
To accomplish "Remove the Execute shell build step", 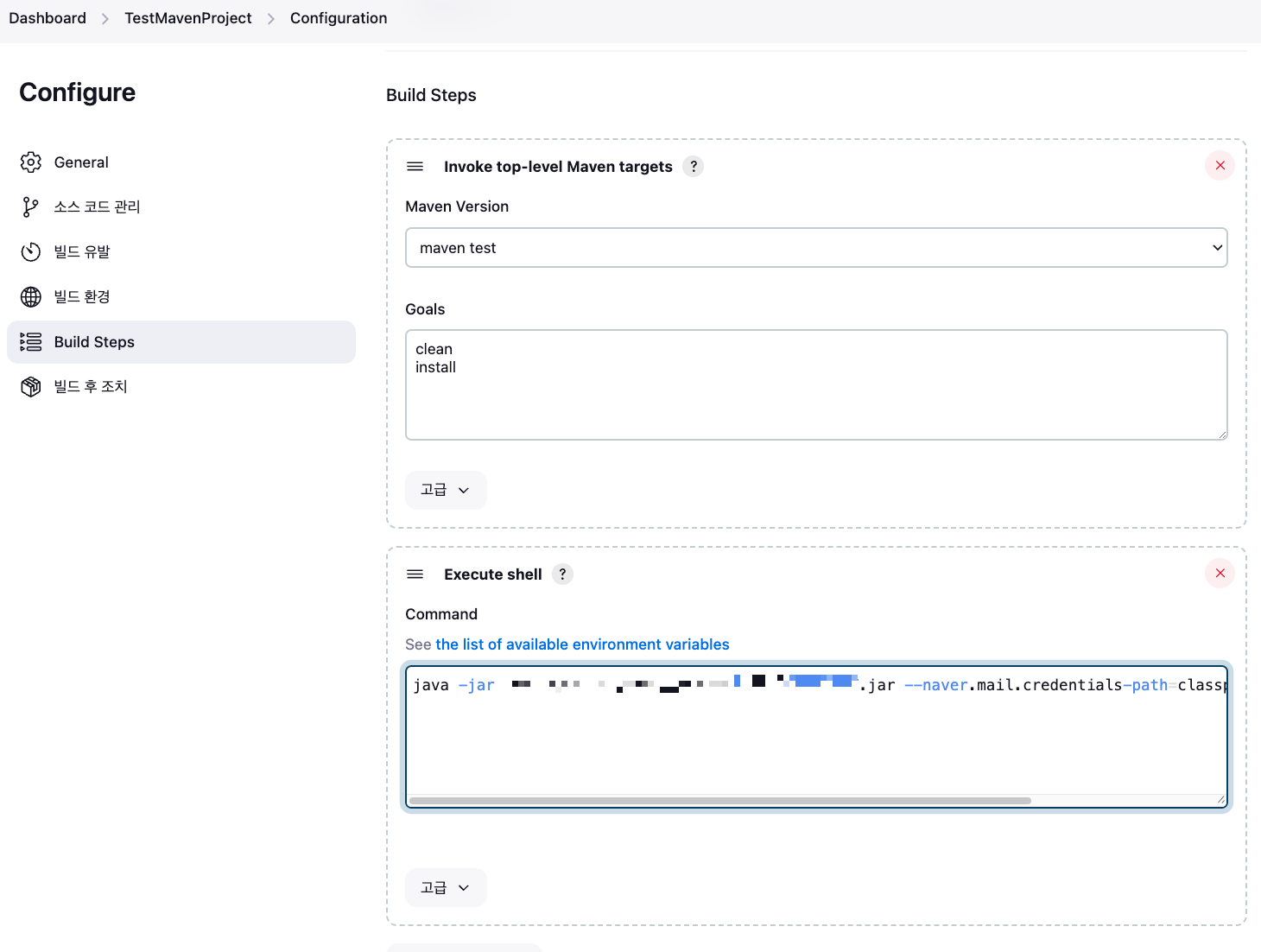I will (1220, 574).
